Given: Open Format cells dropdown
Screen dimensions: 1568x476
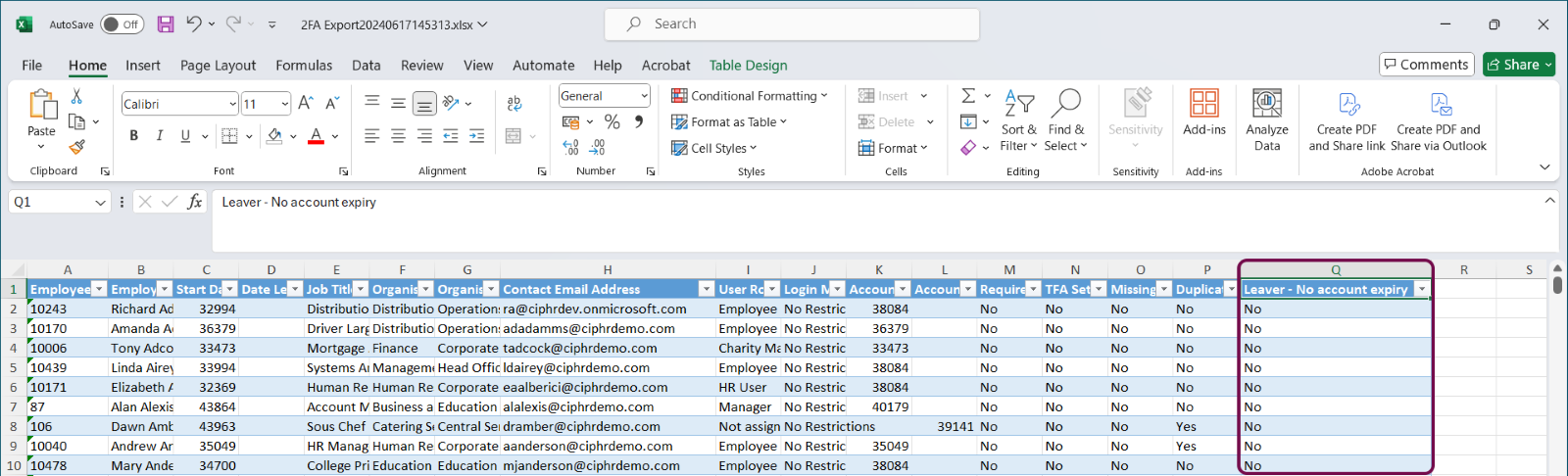Looking at the screenshot, I should pyautogui.click(x=893, y=148).
